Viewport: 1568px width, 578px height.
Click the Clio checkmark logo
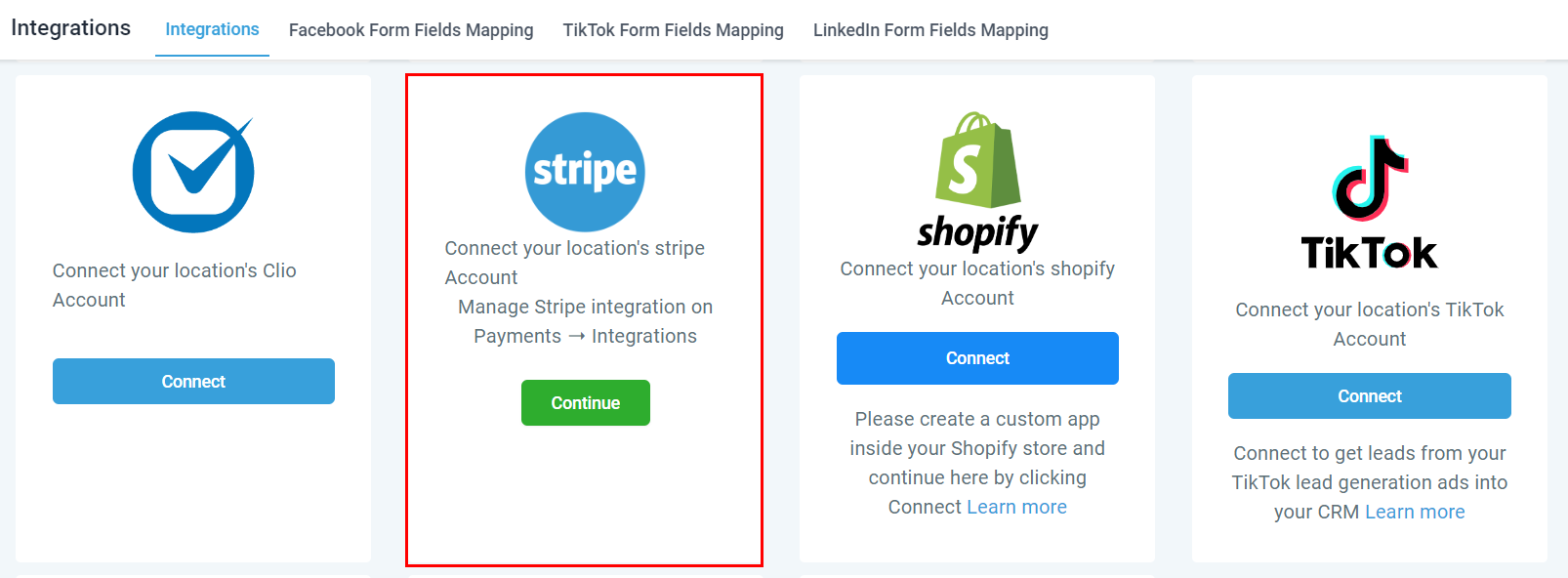click(x=193, y=172)
